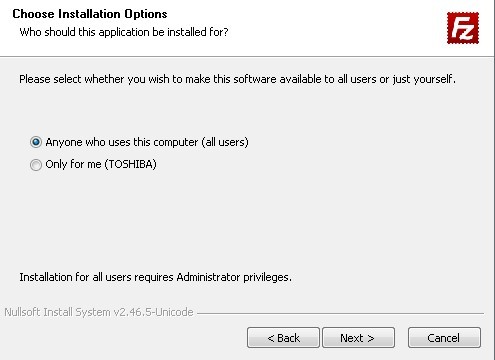Click the separator line beside Nullsoft label
Viewport: 495px width, 360px height.
point(340,313)
